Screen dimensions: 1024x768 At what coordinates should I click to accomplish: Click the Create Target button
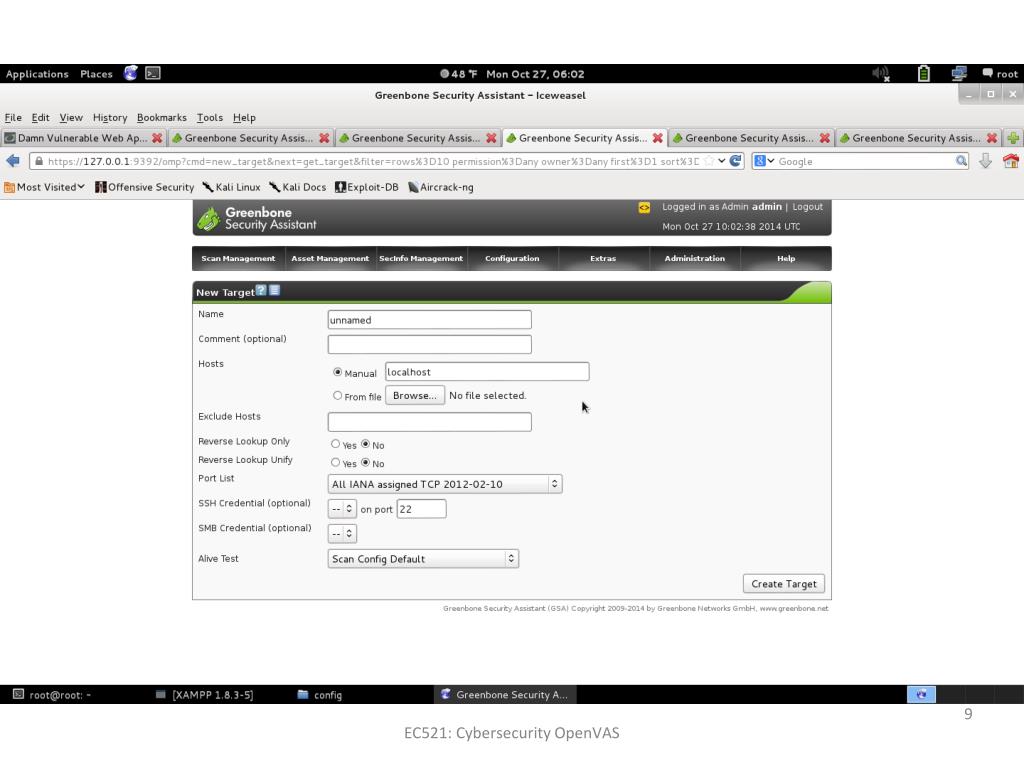[x=784, y=584]
